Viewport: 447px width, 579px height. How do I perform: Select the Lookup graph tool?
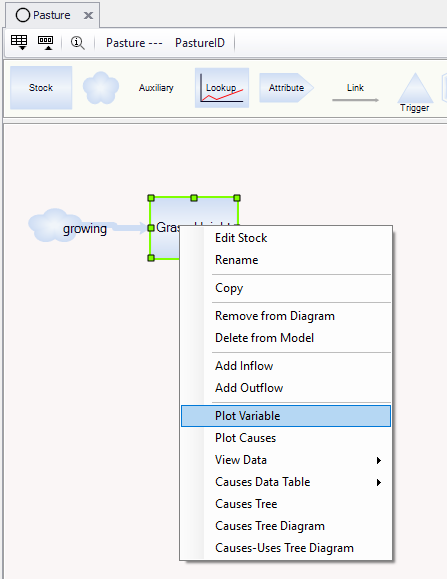point(222,88)
